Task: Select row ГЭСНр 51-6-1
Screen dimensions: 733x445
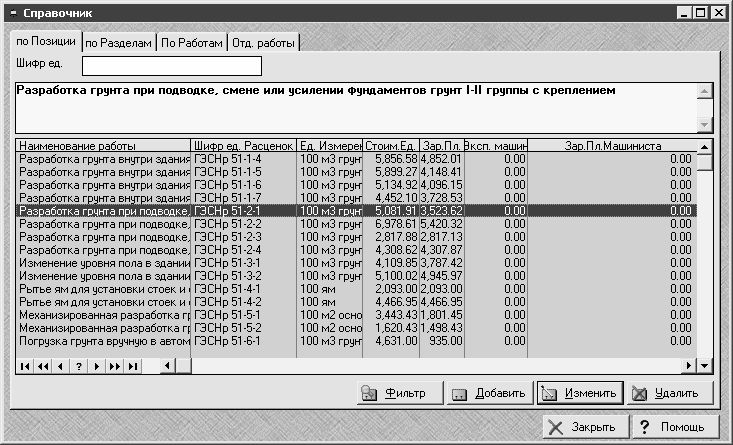Action: pos(356,341)
